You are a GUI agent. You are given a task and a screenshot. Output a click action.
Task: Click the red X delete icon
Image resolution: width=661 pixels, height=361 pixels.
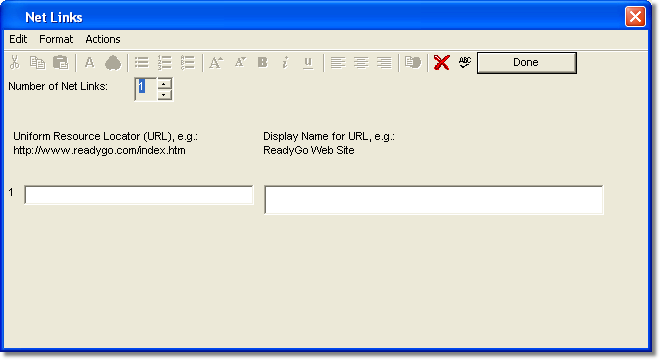tap(441, 63)
